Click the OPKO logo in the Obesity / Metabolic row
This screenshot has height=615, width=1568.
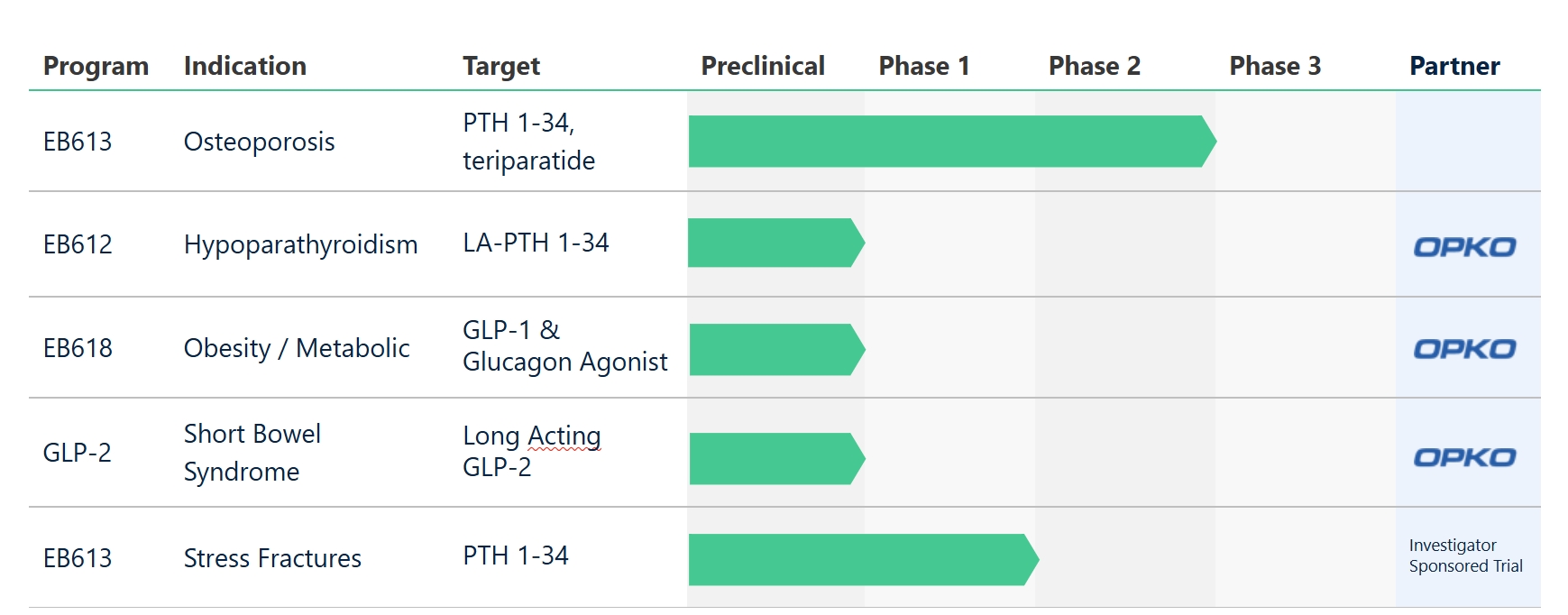coord(1464,349)
